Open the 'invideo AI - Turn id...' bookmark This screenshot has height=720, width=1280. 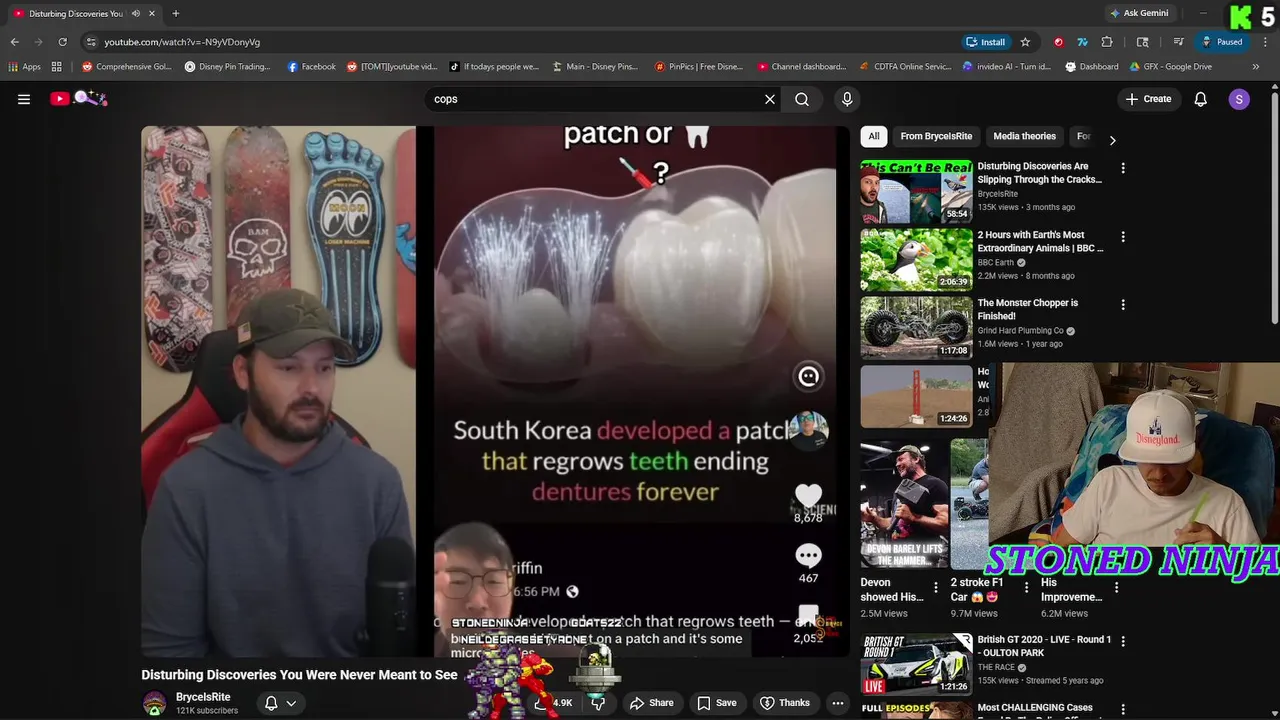coord(1006,67)
